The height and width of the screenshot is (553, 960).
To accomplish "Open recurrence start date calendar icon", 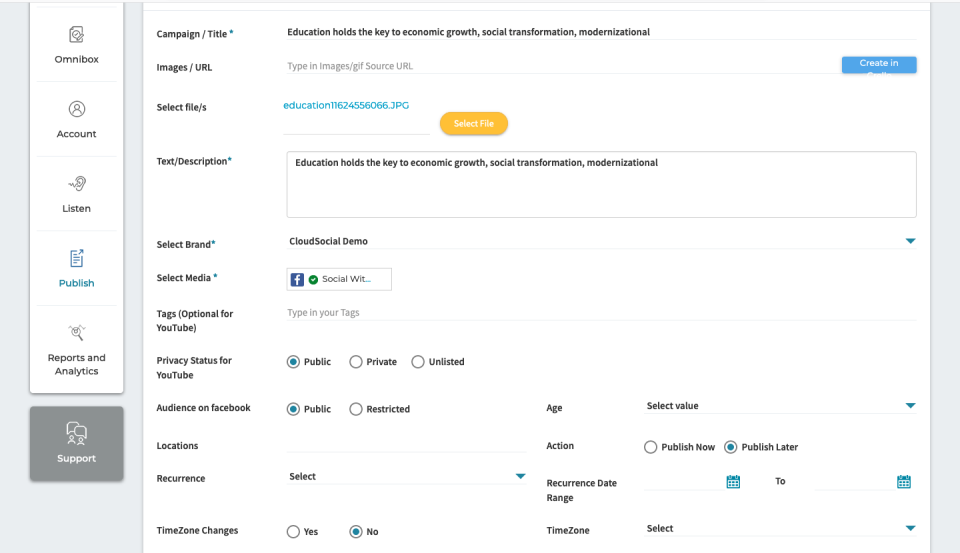I will (733, 481).
